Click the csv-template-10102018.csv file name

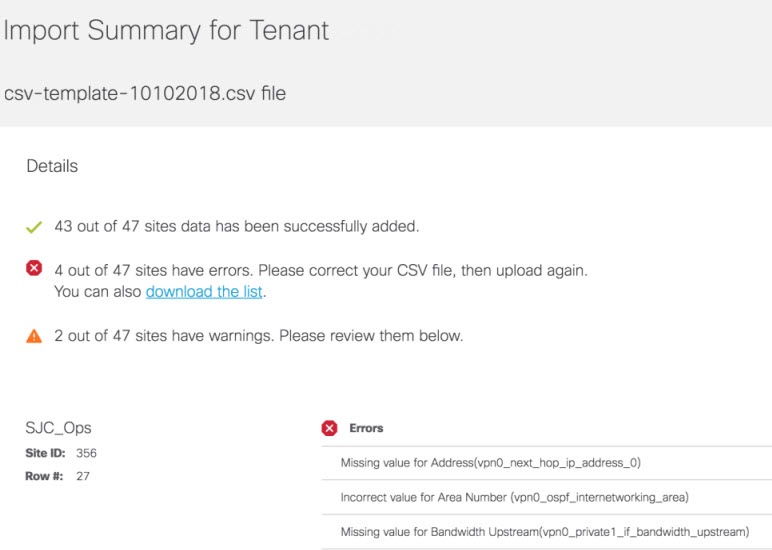click(x=145, y=94)
